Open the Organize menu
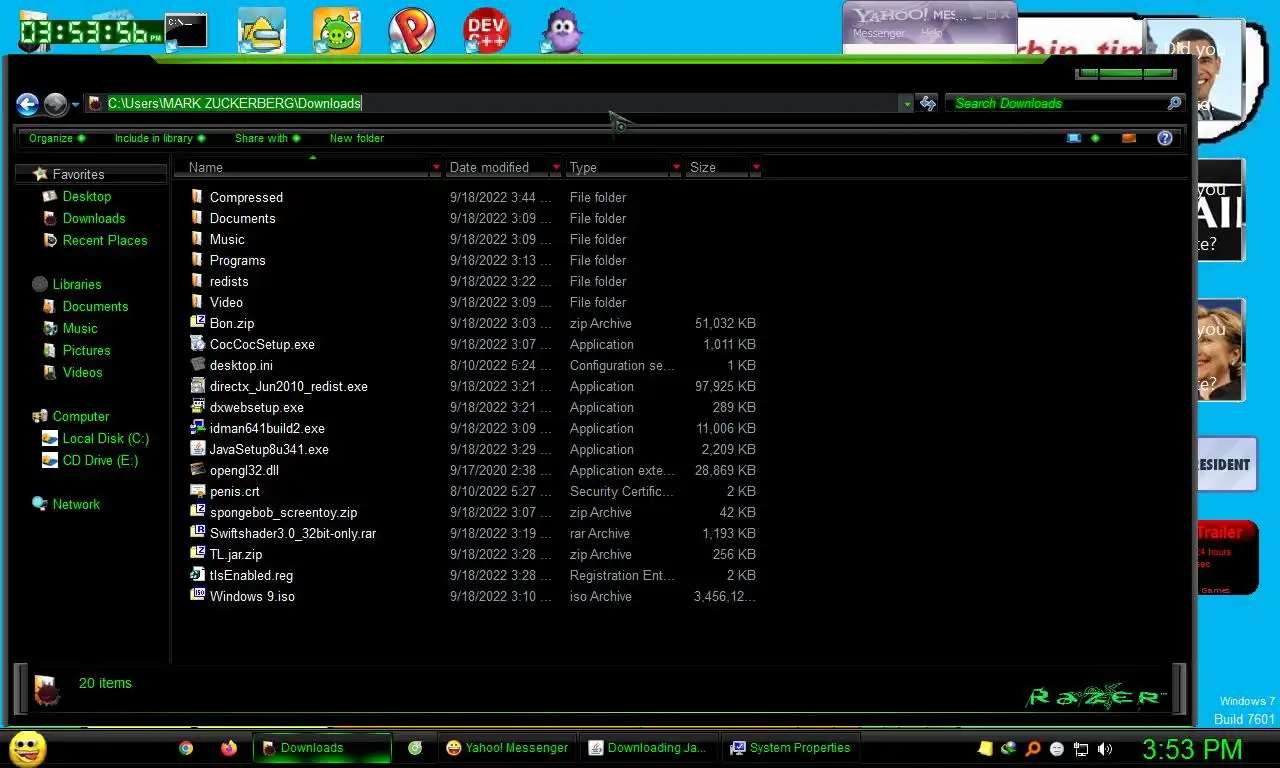 pyautogui.click(x=57, y=138)
